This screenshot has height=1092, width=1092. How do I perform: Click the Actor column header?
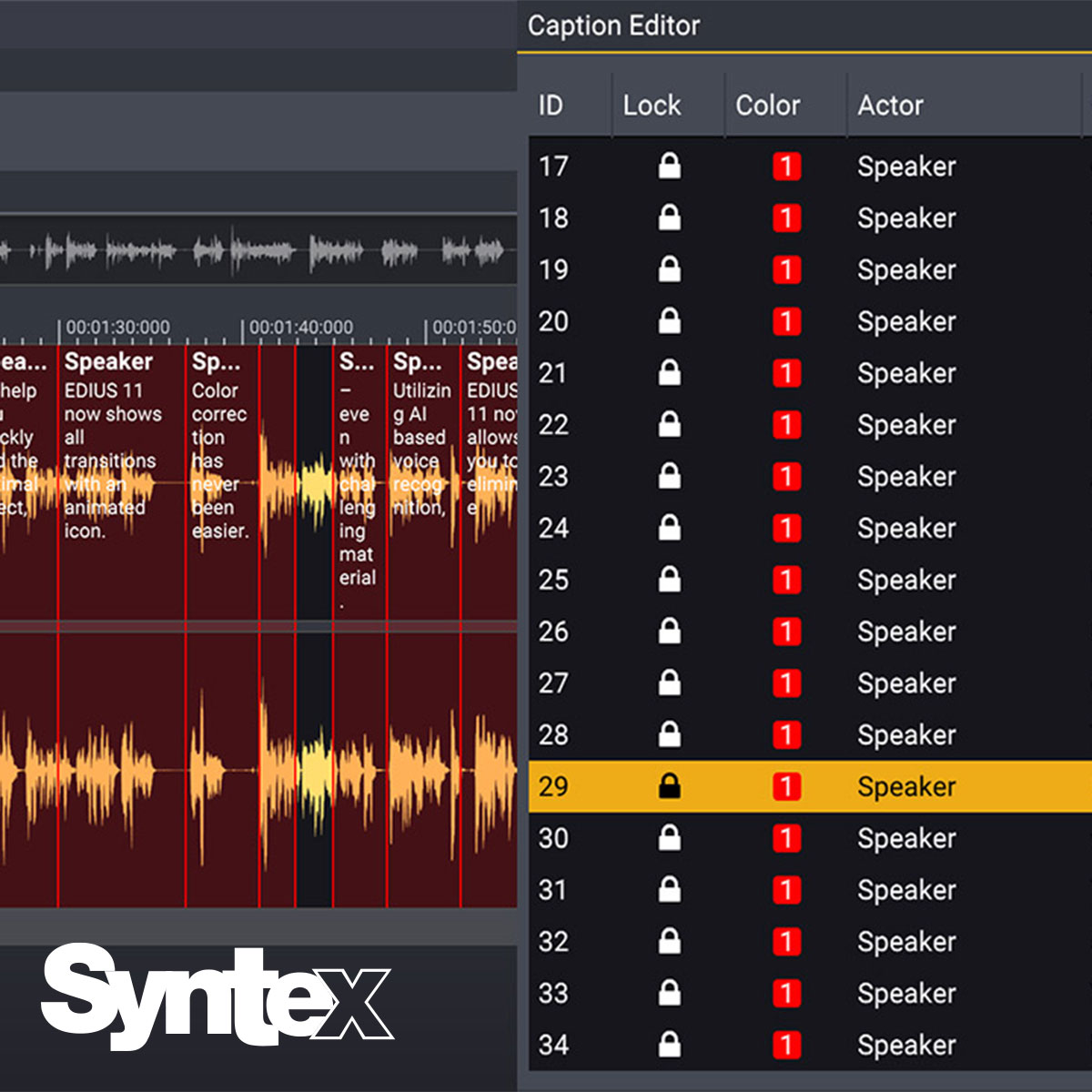click(x=890, y=106)
